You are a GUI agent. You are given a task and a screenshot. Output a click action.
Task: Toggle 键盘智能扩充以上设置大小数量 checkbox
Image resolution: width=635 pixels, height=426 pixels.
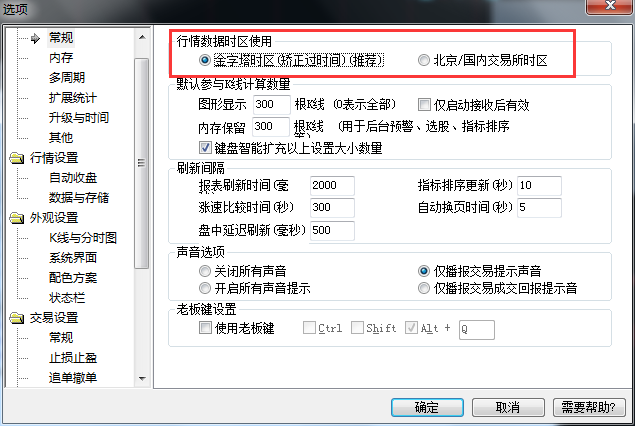(x=205, y=147)
